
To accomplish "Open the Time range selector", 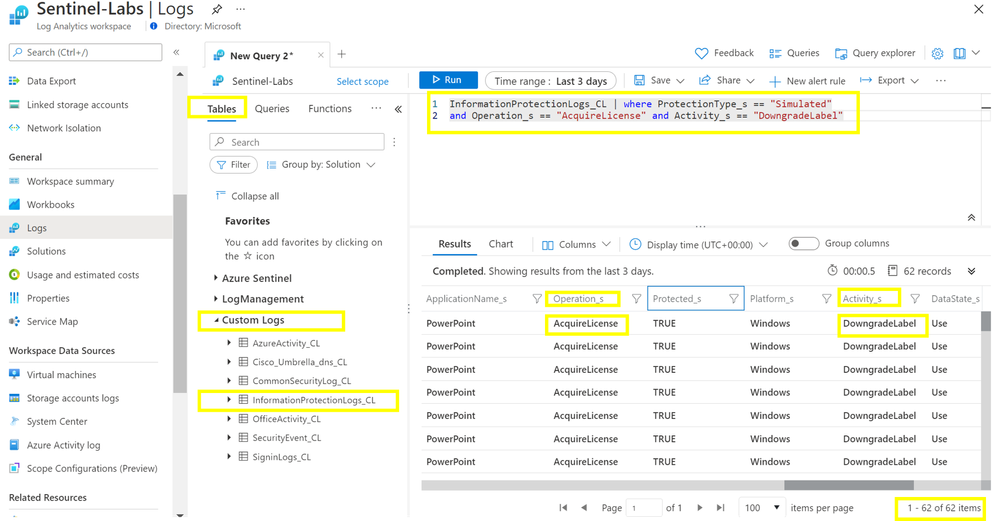I will [550, 81].
